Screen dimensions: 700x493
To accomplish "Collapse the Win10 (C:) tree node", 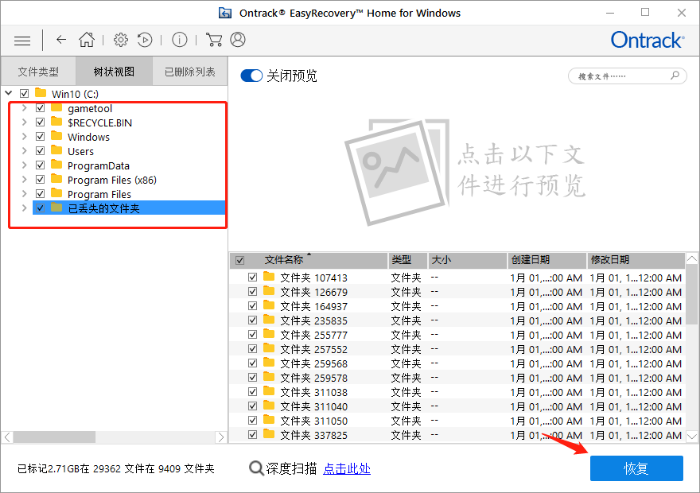I will (x=8, y=93).
